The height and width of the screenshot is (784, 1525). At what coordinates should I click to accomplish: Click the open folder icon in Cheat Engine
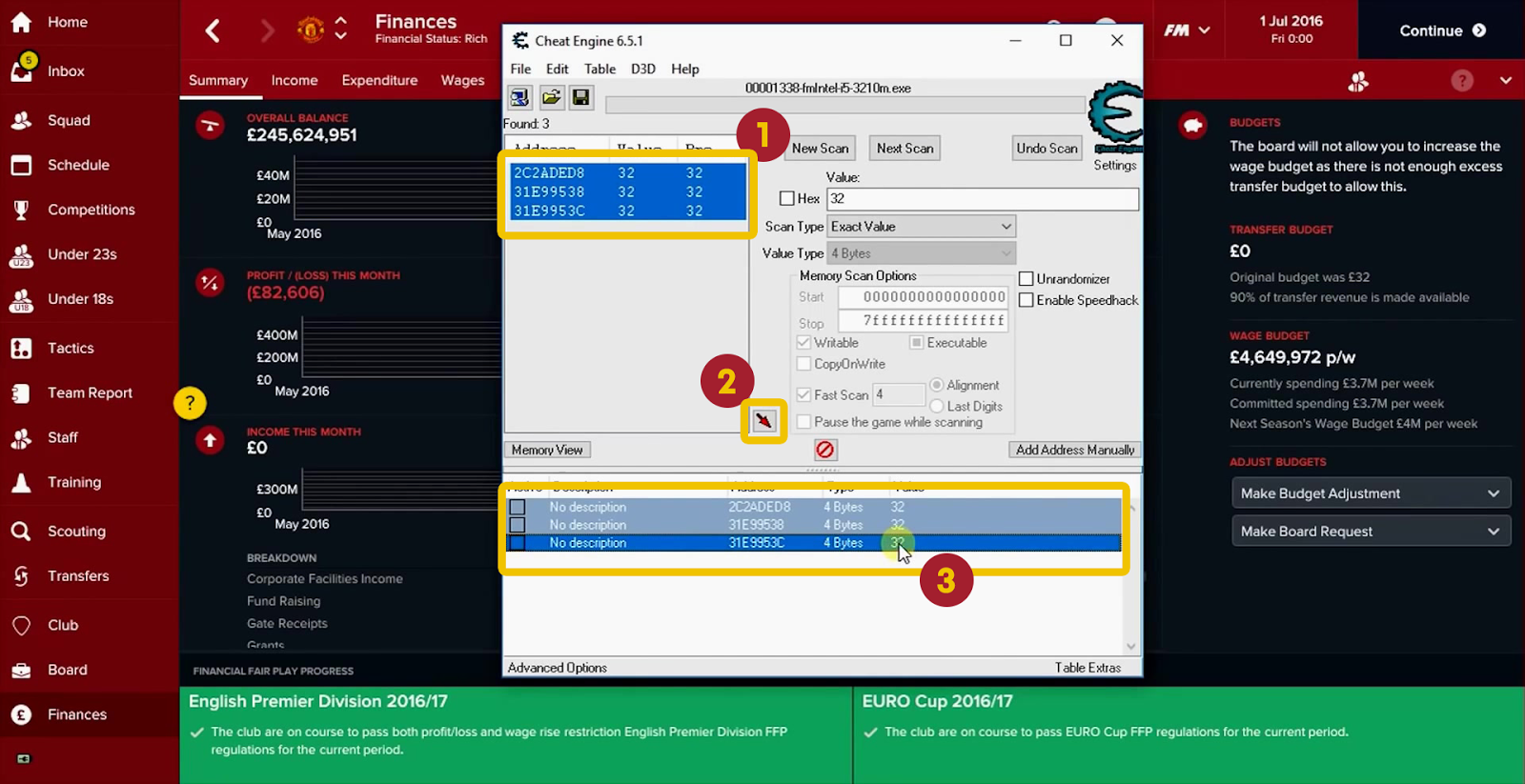551,97
